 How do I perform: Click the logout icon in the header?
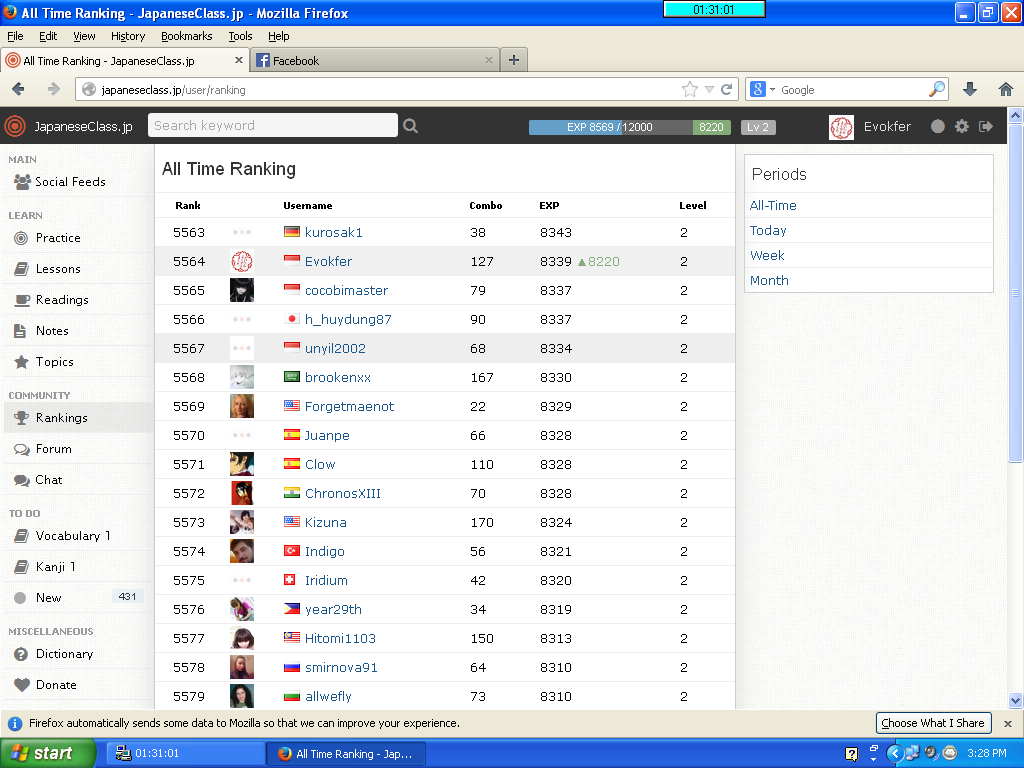click(x=986, y=126)
